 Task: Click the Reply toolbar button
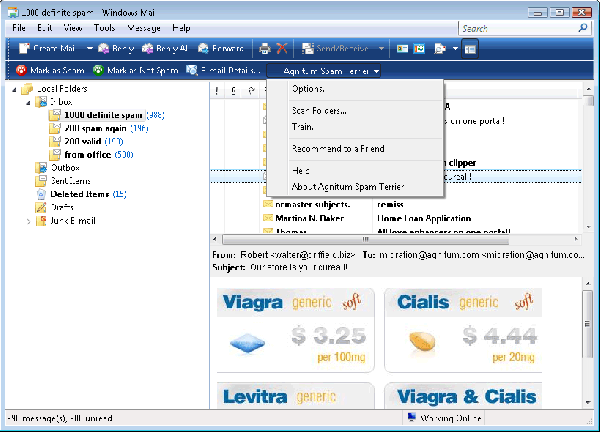[x=116, y=49]
